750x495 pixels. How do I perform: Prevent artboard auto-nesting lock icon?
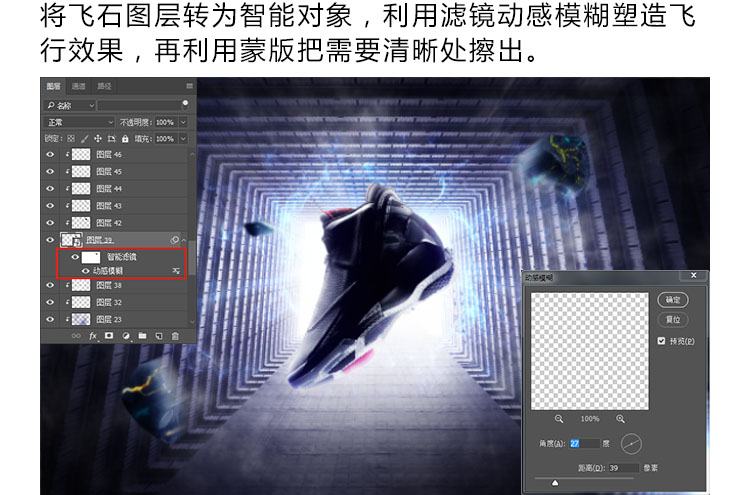[x=111, y=139]
